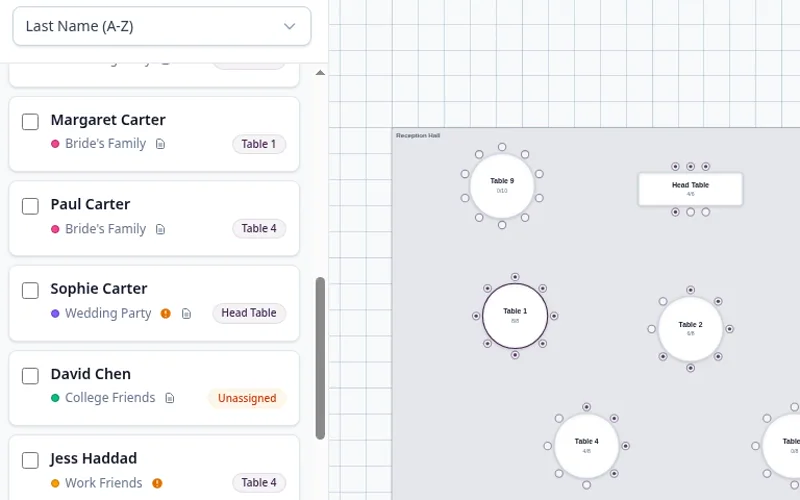Viewport: 800px width, 500px height.
Task: Click the Wedding Party group label
Action: point(108,313)
